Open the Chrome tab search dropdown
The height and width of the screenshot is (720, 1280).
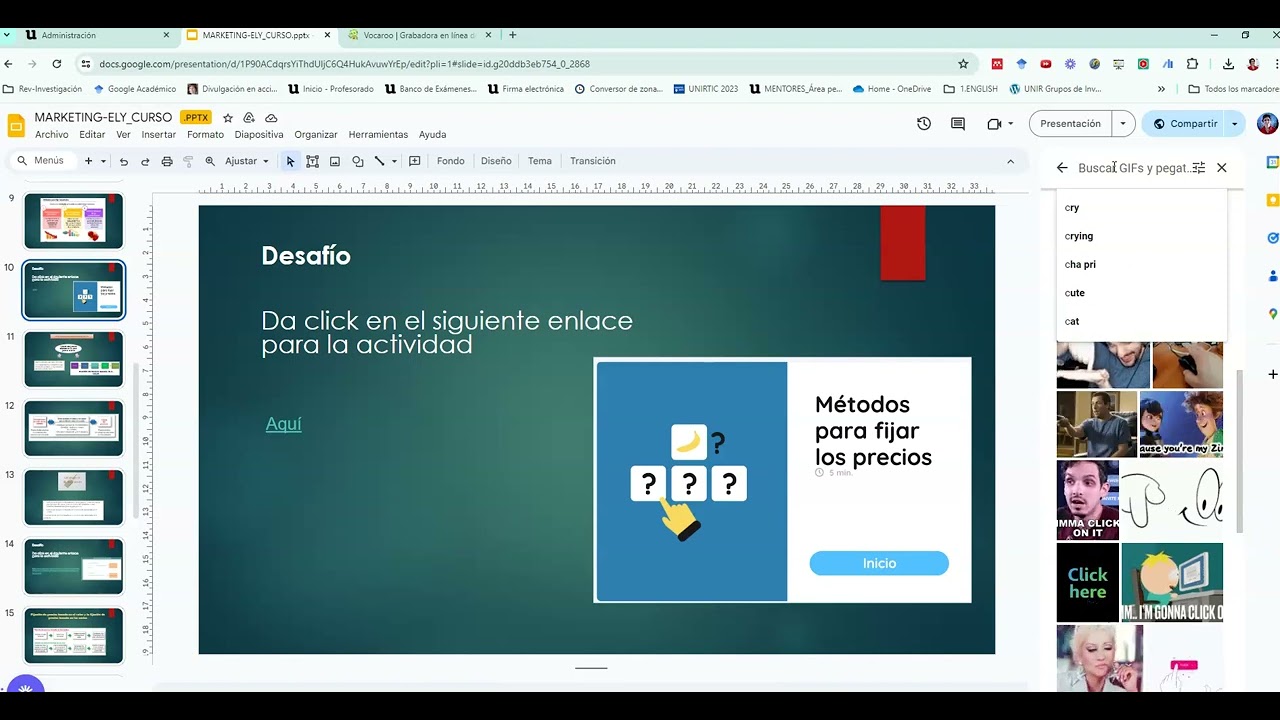coord(8,35)
